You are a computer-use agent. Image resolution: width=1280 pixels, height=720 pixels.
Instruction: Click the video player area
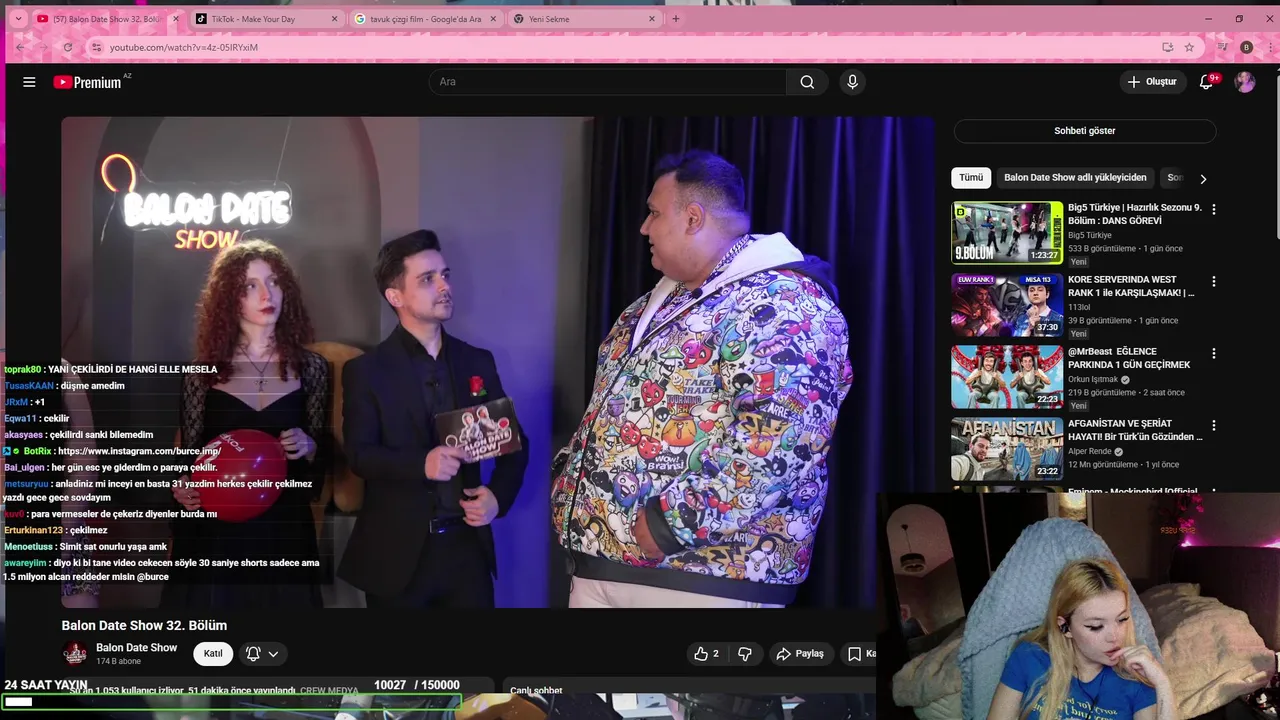498,362
